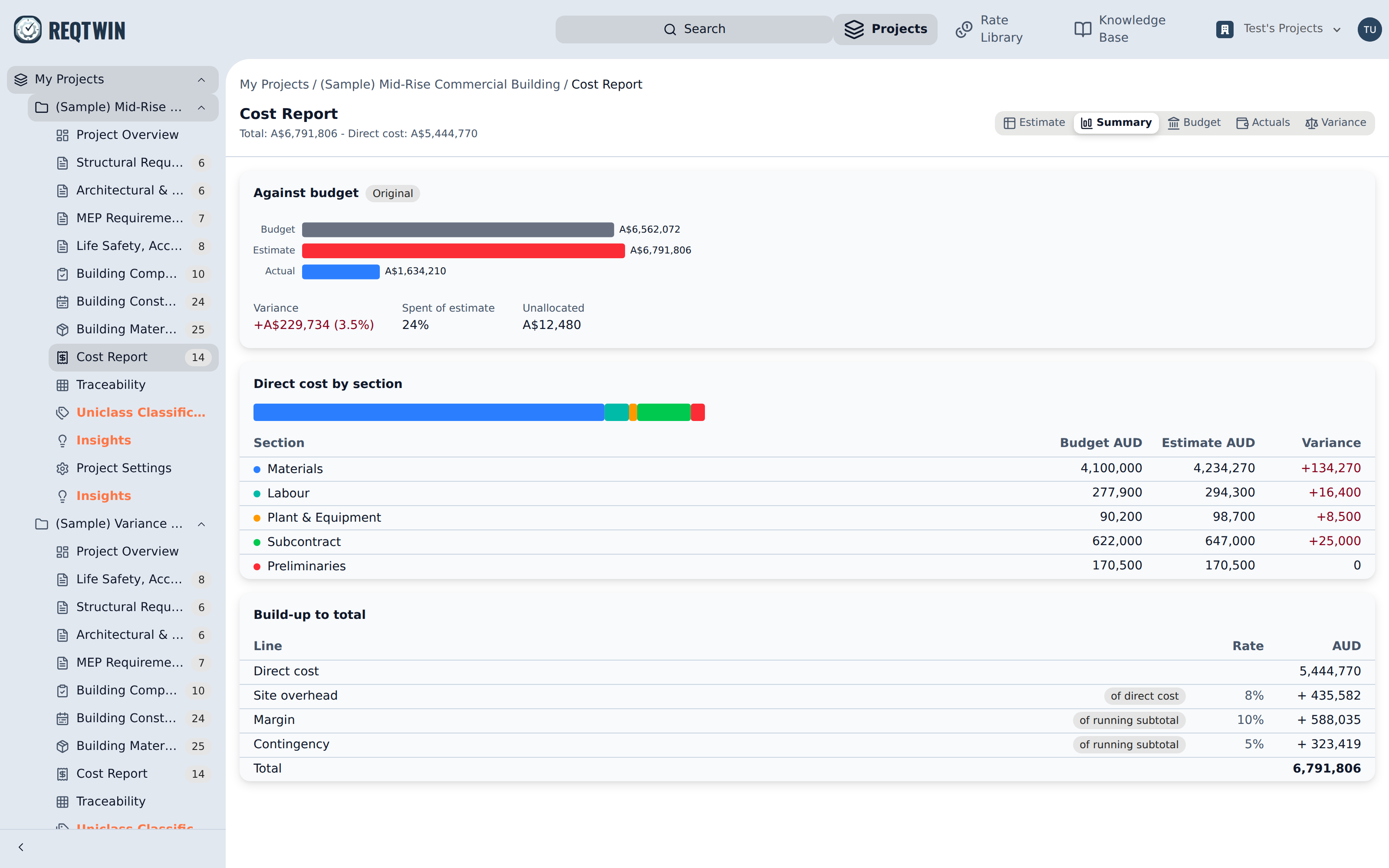
Task: Click the Knowledge Base book icon
Action: tap(1083, 29)
